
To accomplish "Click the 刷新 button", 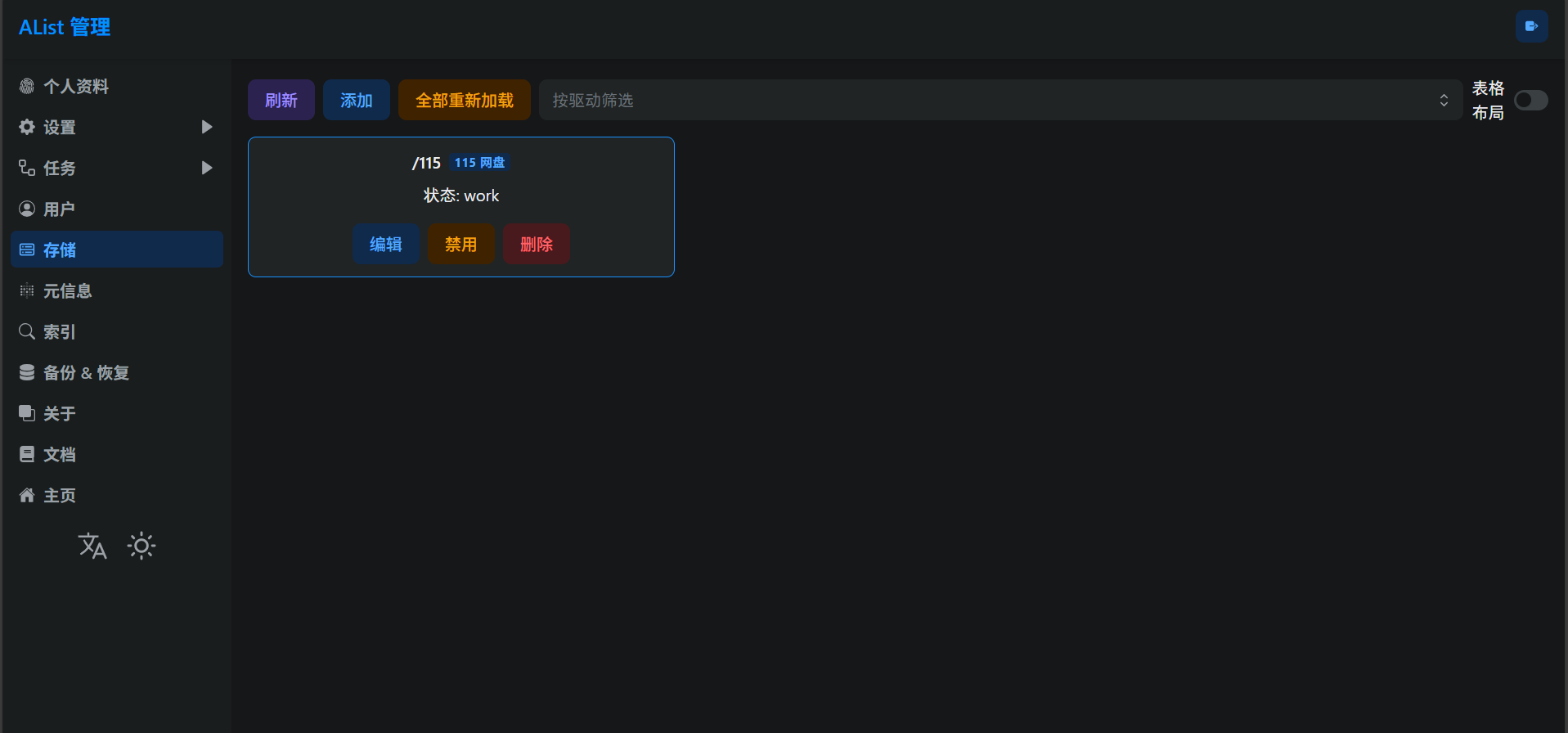I will [281, 100].
